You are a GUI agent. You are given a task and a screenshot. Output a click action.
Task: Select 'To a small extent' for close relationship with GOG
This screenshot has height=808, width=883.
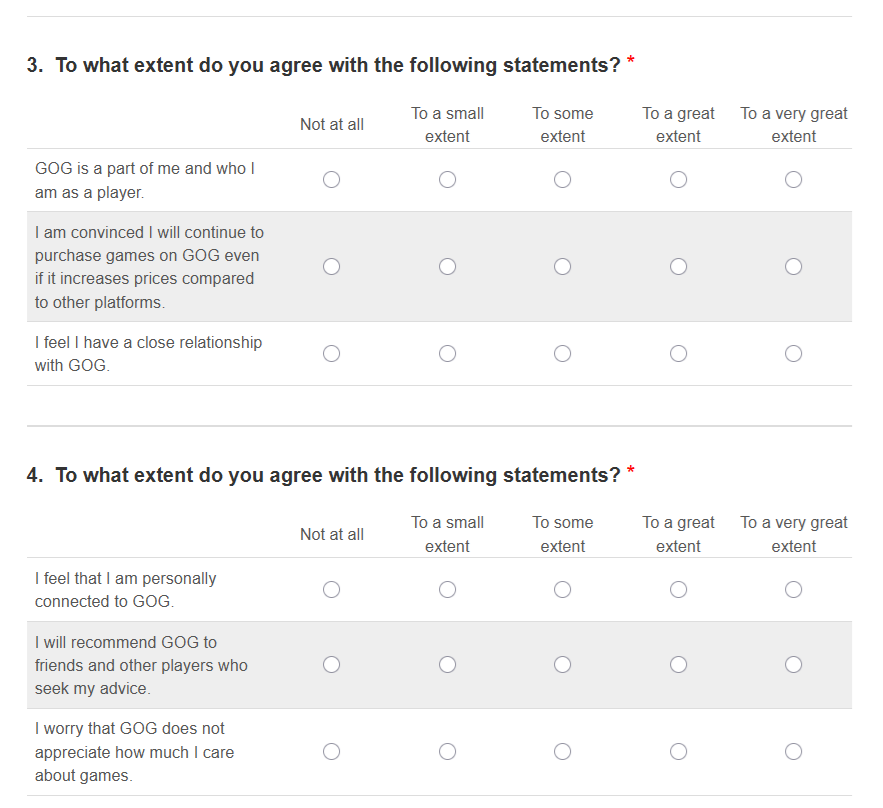click(x=447, y=354)
